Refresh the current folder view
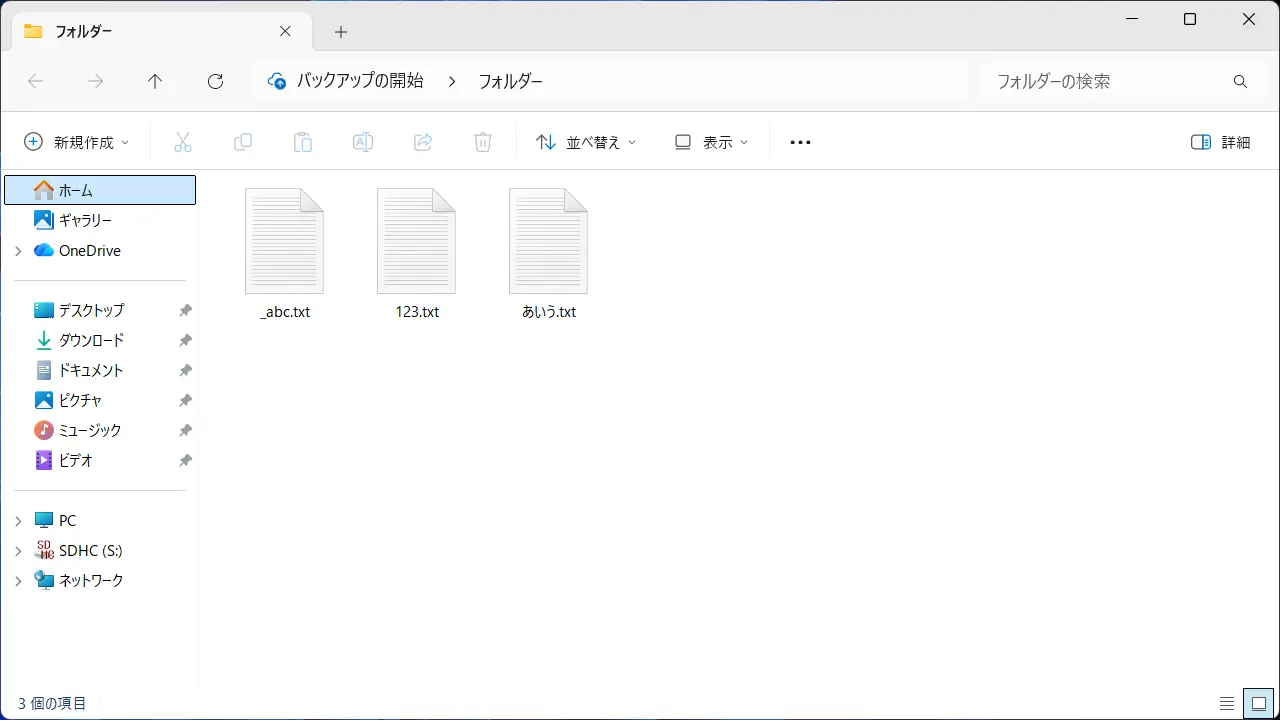The height and width of the screenshot is (720, 1280). coord(215,82)
